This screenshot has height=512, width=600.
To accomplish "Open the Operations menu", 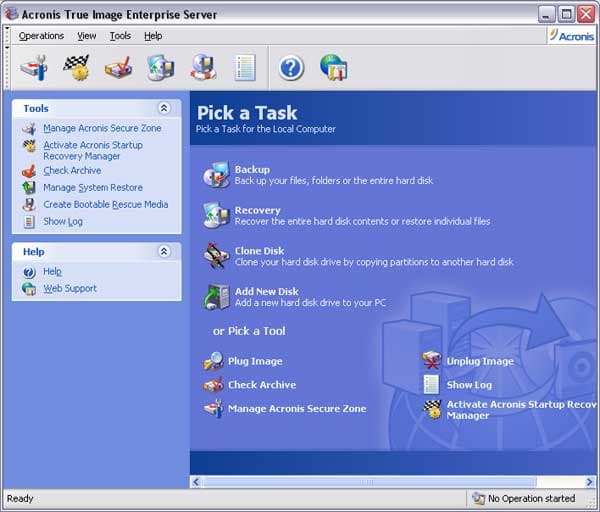I will (x=41, y=36).
